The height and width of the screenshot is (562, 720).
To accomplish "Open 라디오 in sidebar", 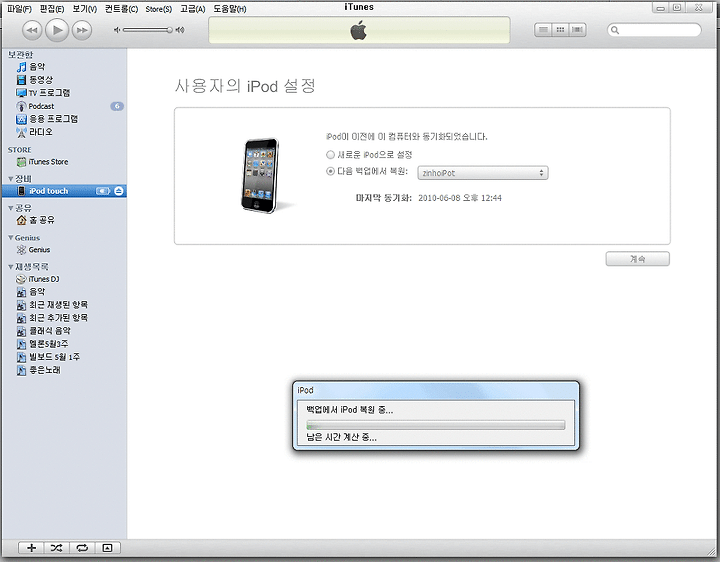I will click(64, 132).
